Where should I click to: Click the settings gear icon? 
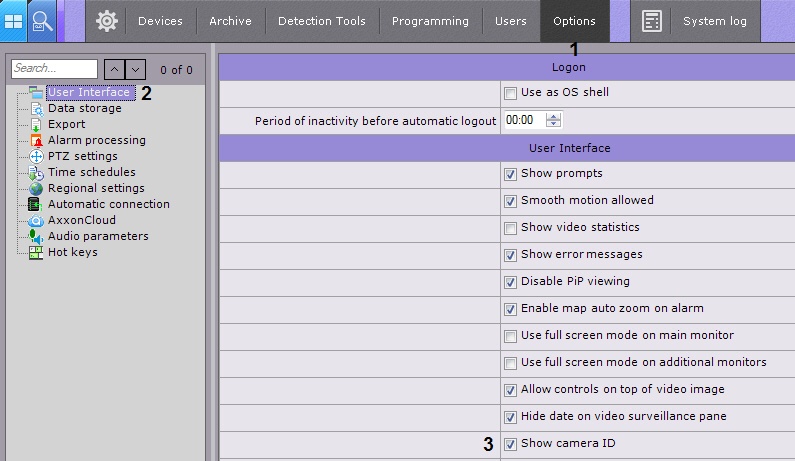(106, 21)
